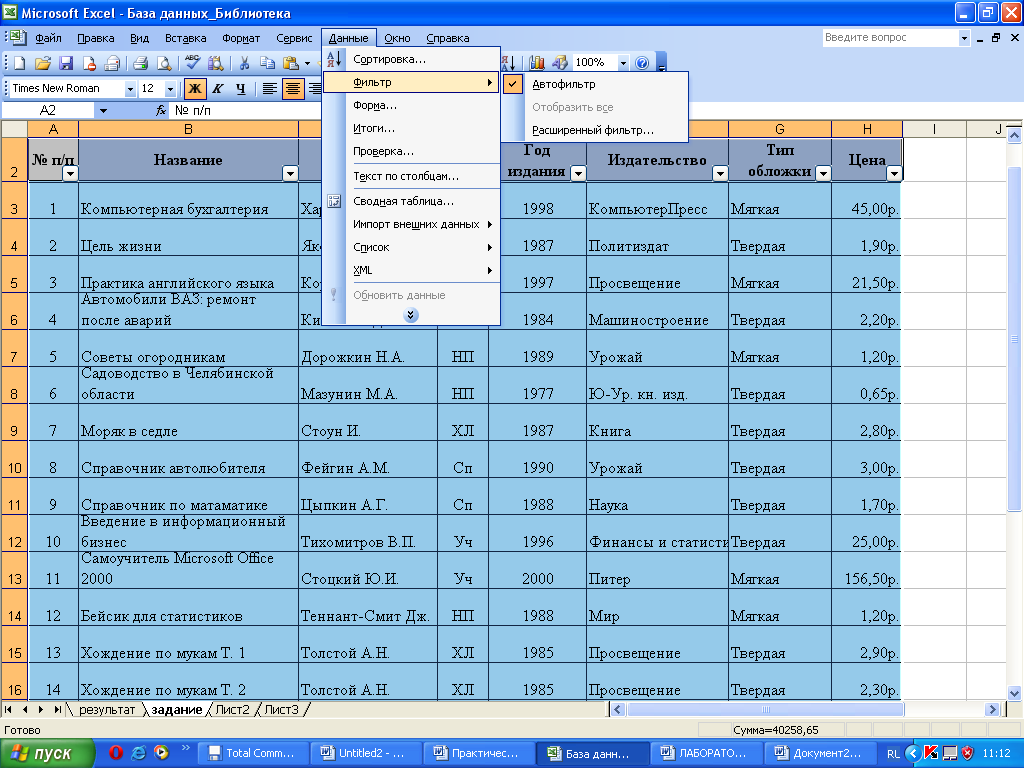Click the sort icon beside Сортировка
Viewport: 1024px width, 768px height.
[x=334, y=59]
